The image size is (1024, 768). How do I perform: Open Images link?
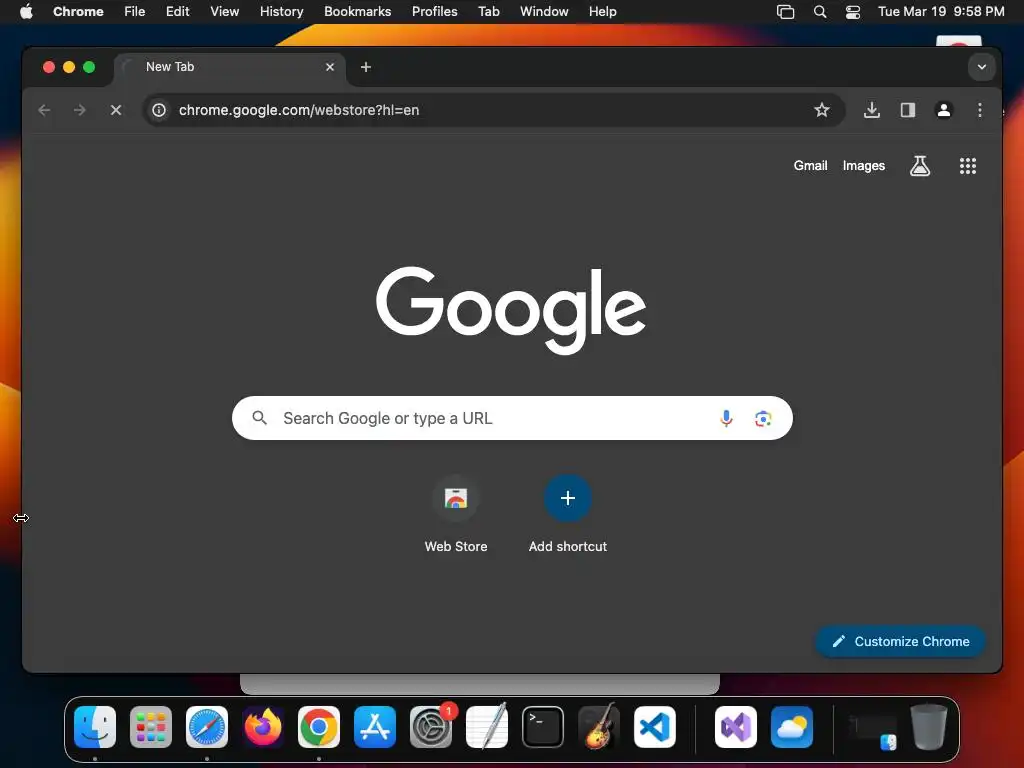tap(863, 166)
